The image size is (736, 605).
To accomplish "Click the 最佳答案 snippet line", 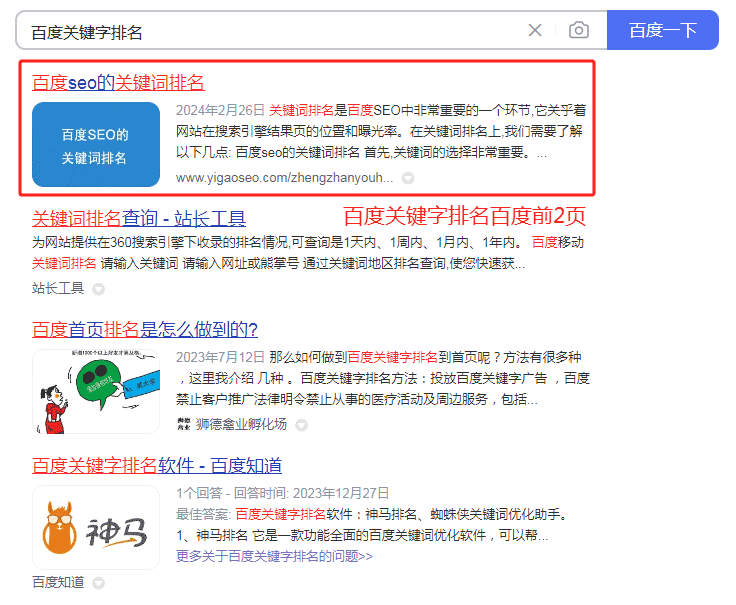I will 371,514.
